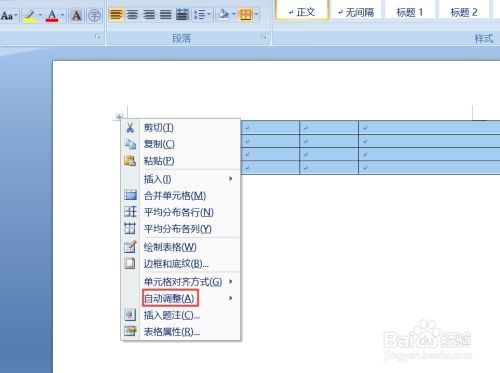Click the shading paint bucket color
This screenshot has width=500, height=373.
[223, 15]
